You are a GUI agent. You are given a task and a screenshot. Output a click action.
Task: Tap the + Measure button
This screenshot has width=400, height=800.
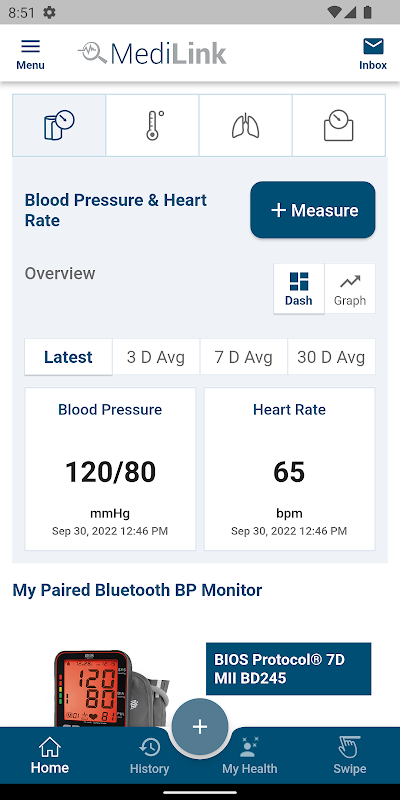pyautogui.click(x=313, y=210)
